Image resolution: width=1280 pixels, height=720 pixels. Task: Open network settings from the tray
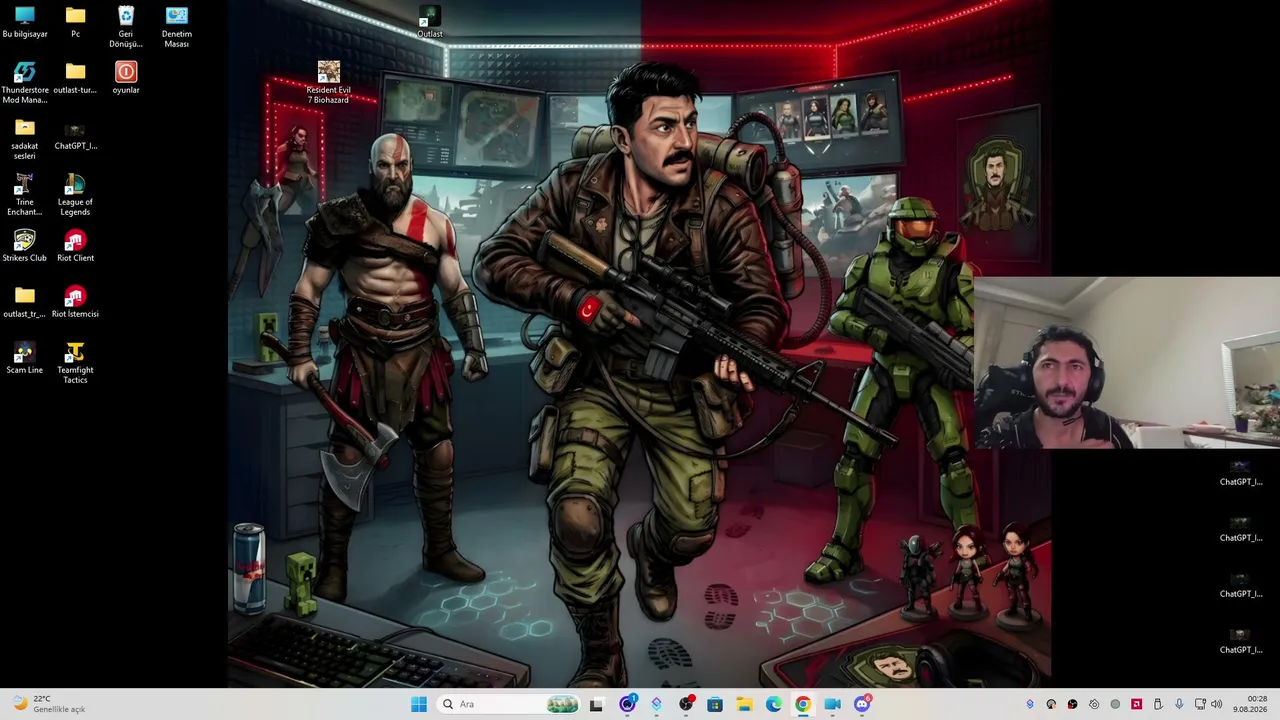(x=1200, y=704)
